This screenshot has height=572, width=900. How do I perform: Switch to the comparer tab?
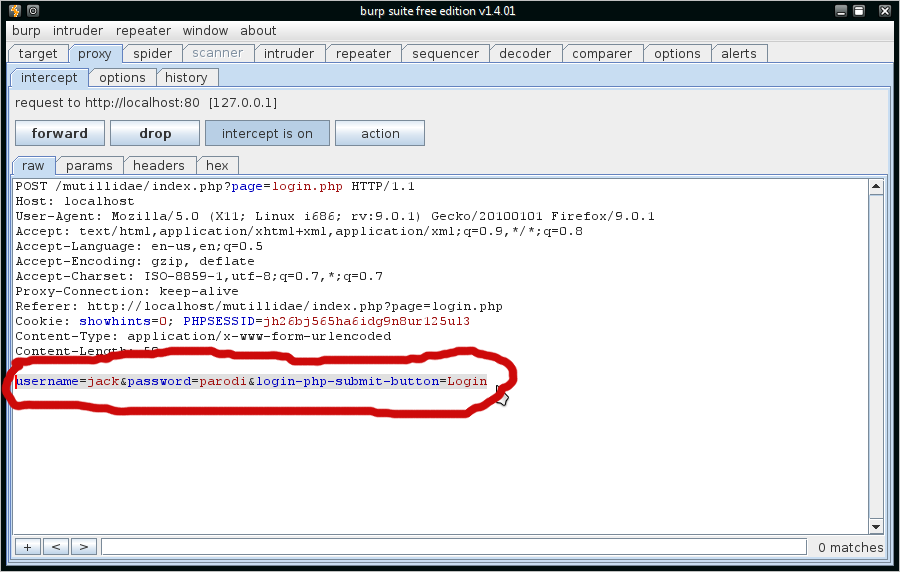(x=602, y=53)
